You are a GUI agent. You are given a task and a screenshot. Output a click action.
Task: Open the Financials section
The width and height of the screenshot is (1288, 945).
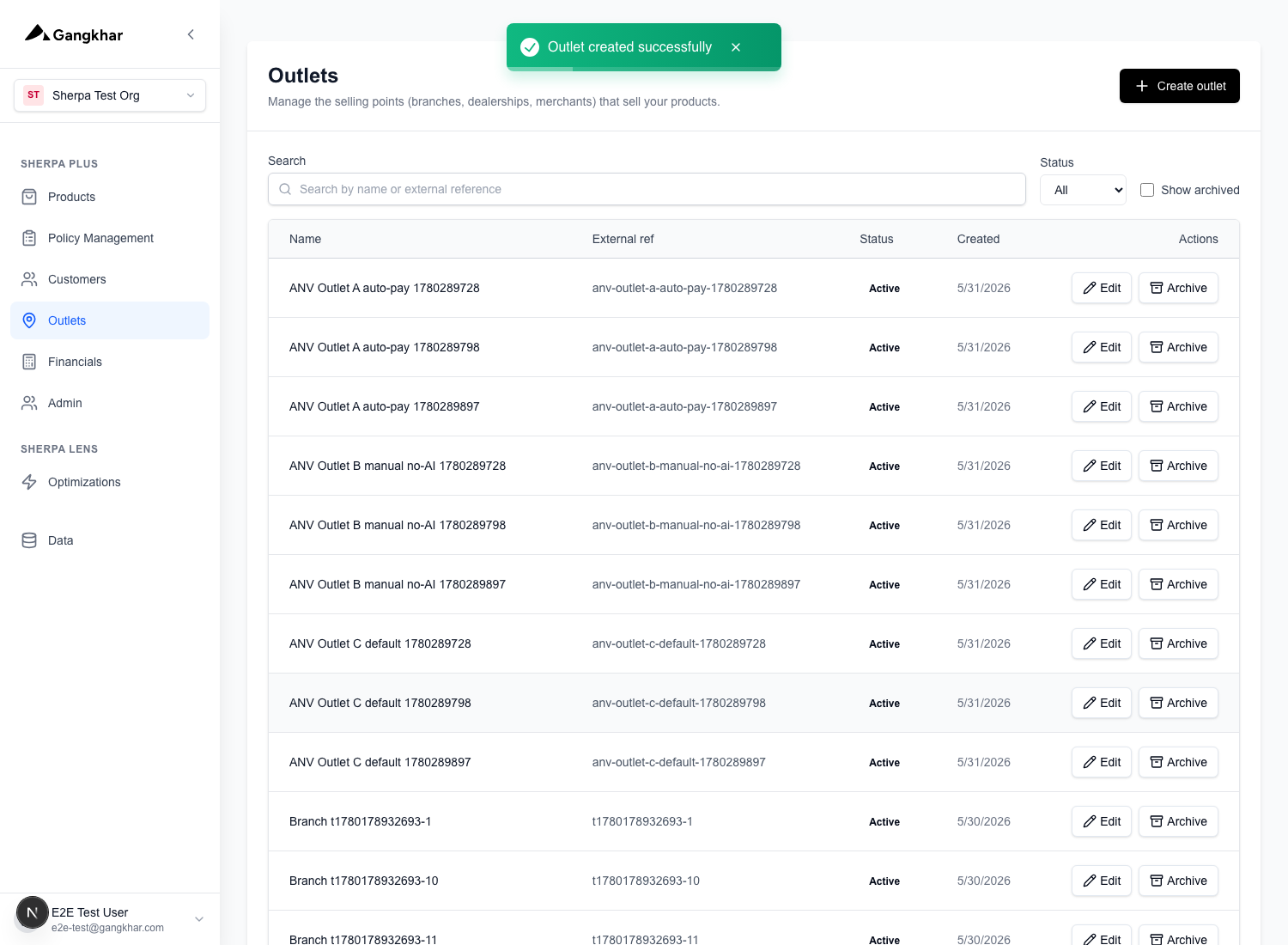(110, 362)
